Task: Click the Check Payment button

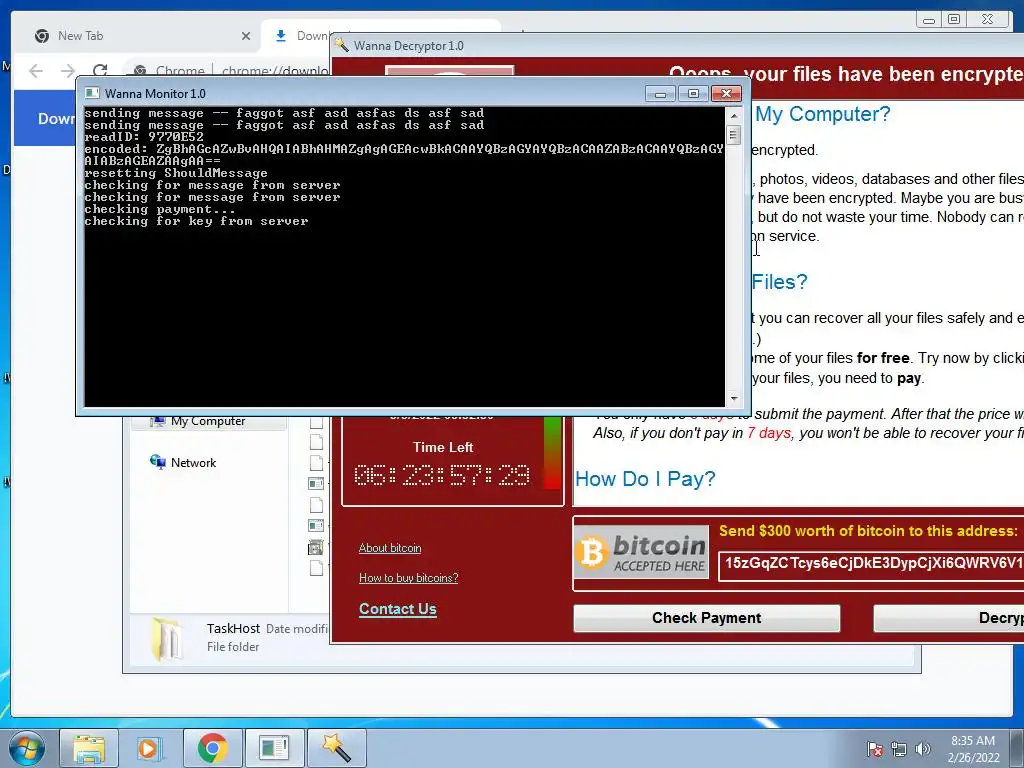Action: coord(707,618)
